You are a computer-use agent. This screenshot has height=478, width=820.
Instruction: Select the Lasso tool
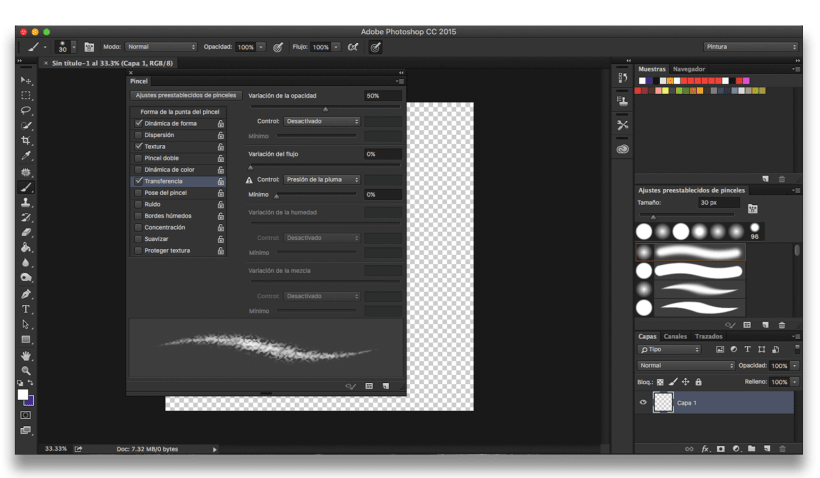26,111
